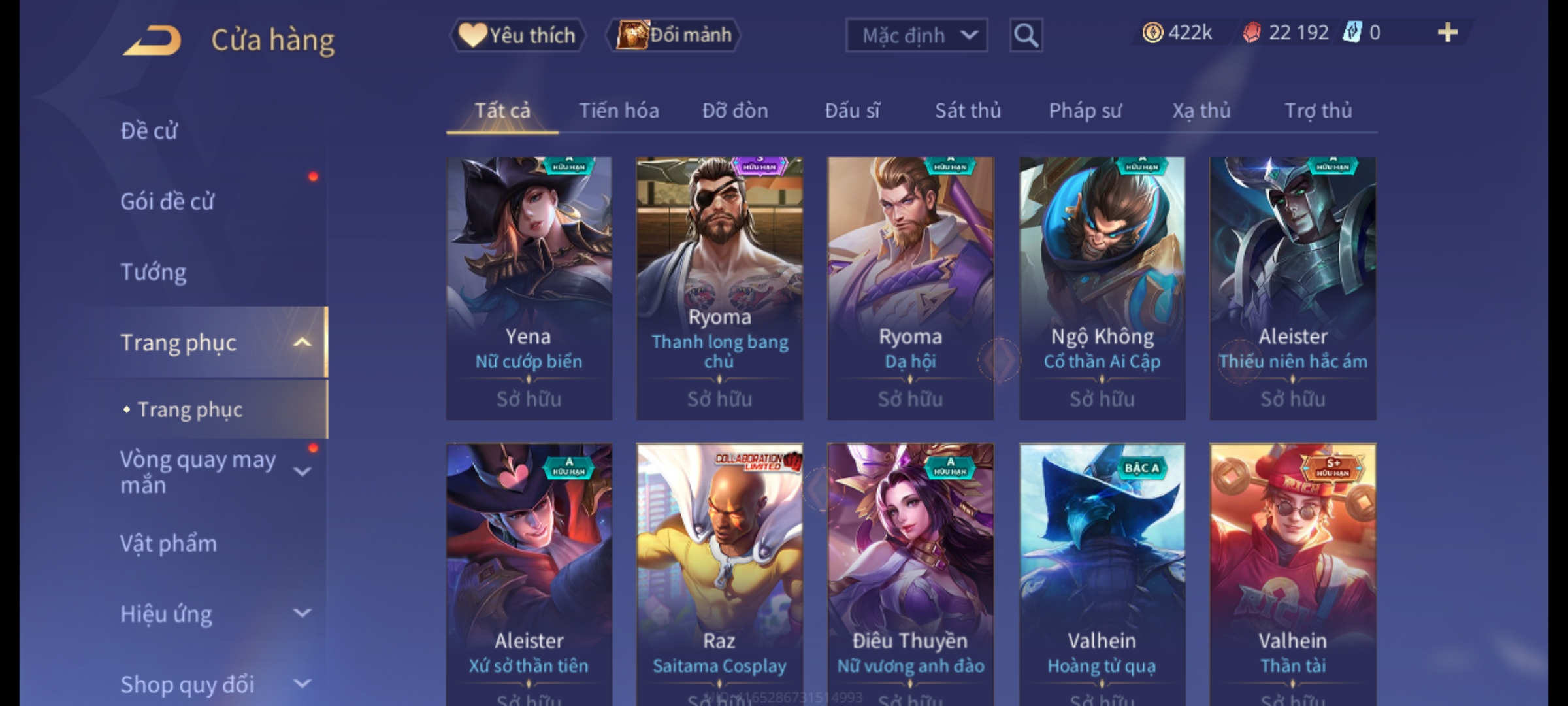Switch to the Sát thủ tab
This screenshot has height=706, width=1568.
coord(968,110)
